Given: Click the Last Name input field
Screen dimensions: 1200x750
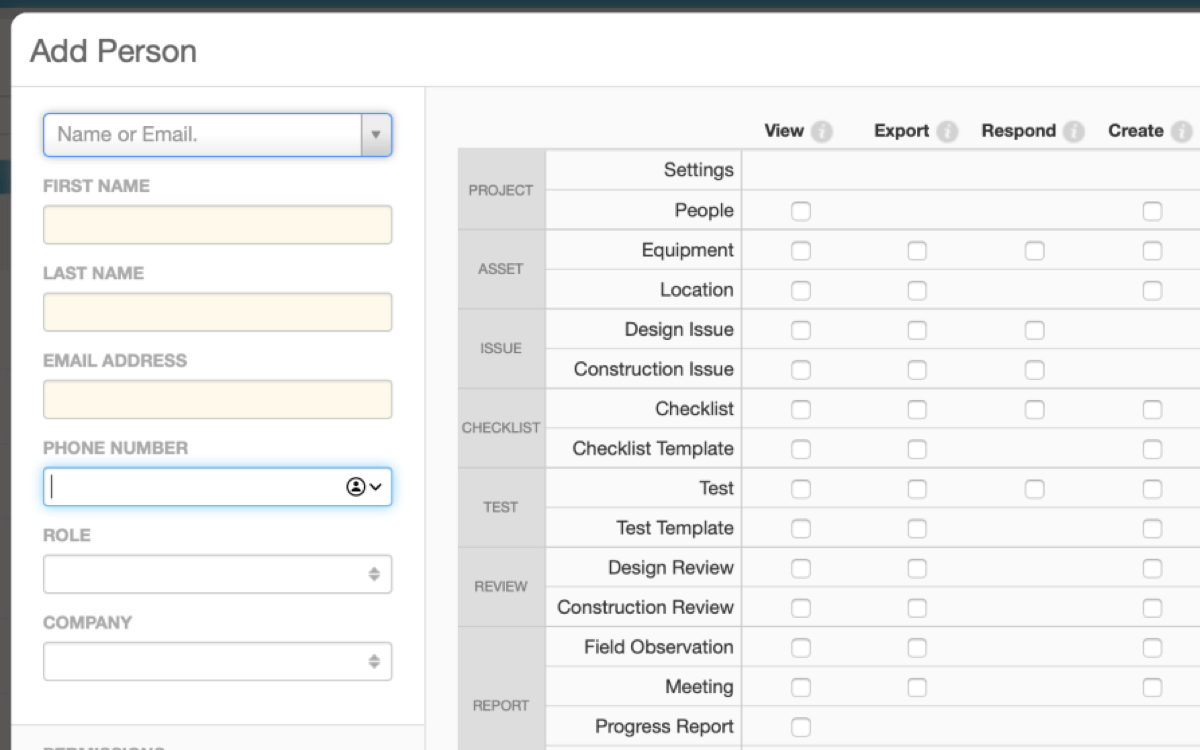Looking at the screenshot, I should coord(217,312).
